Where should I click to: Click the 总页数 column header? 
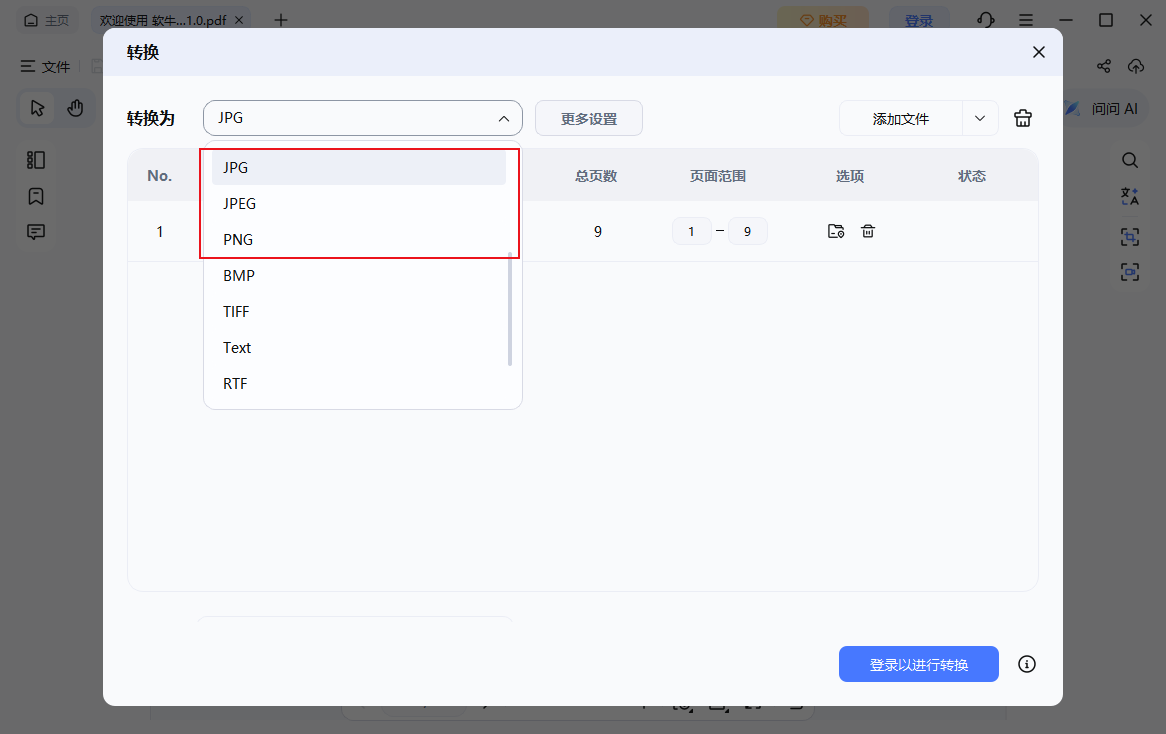click(596, 176)
